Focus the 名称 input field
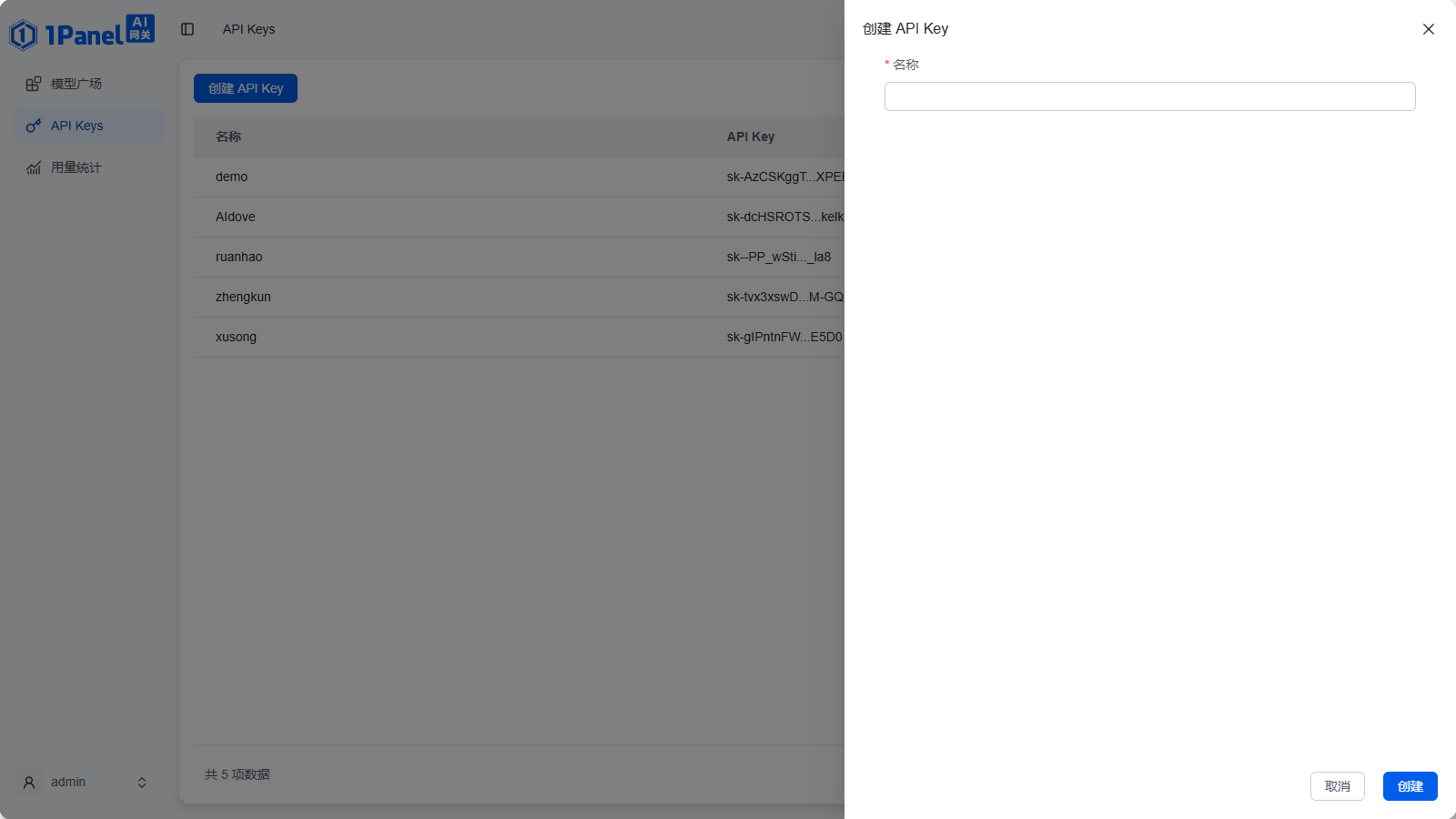1456x819 pixels. pyautogui.click(x=1149, y=96)
